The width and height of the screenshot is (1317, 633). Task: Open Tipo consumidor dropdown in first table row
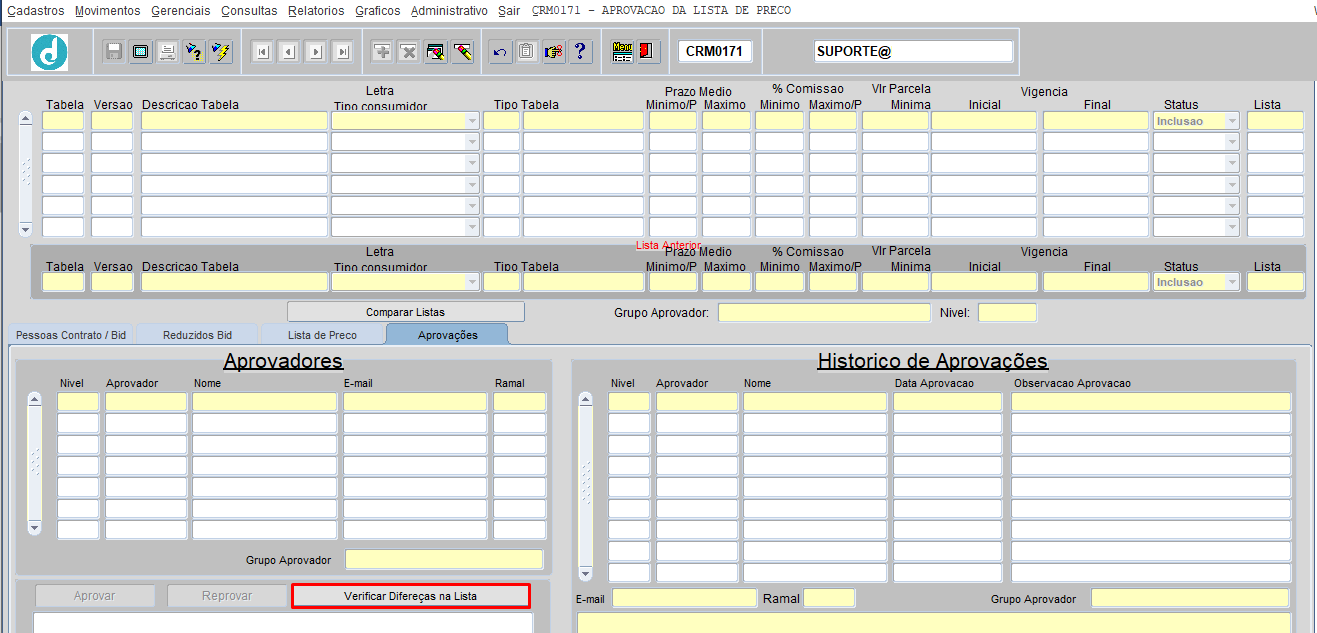(x=472, y=121)
